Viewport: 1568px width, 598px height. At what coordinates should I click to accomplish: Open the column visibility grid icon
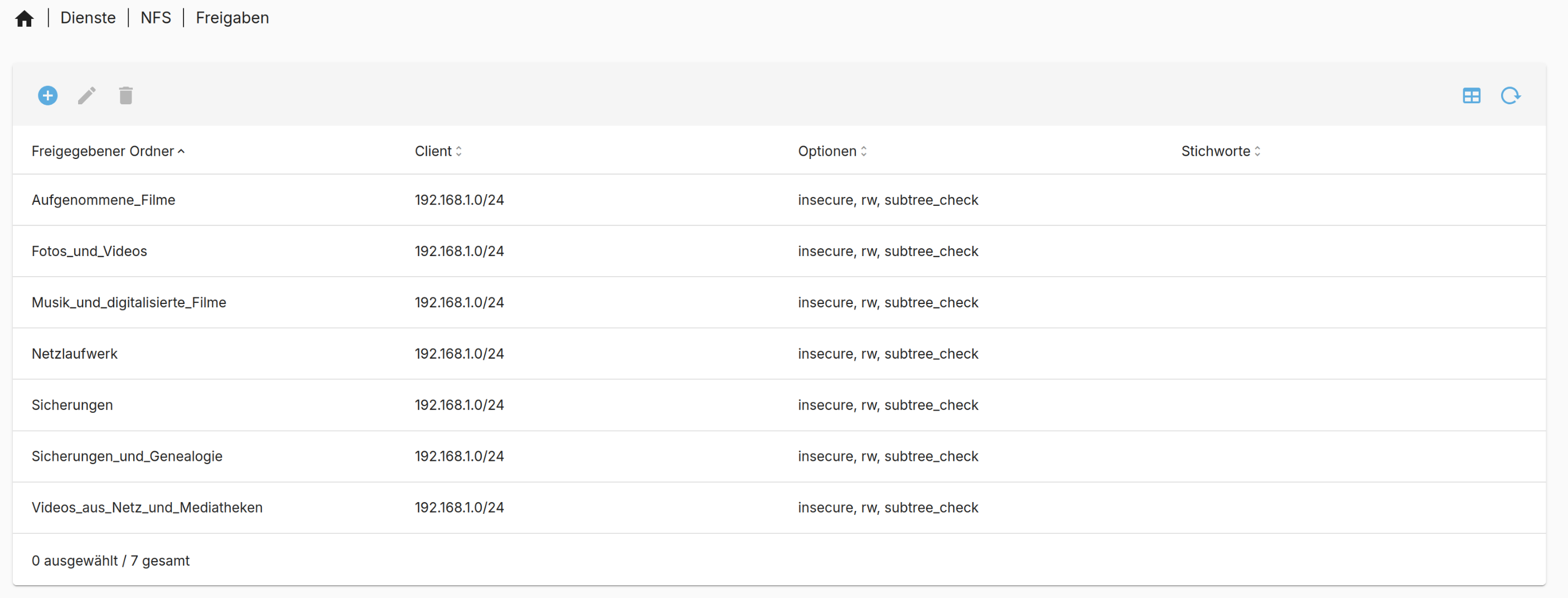click(1471, 95)
